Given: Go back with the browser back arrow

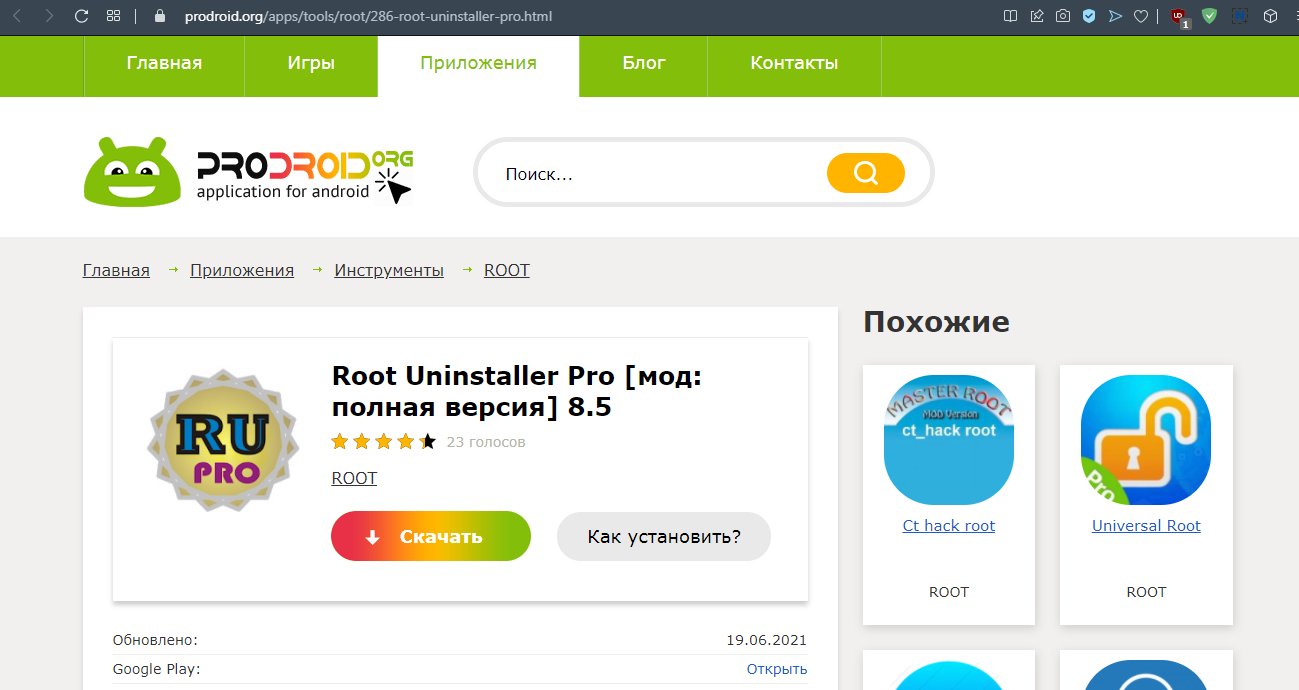Looking at the screenshot, I should [17, 16].
